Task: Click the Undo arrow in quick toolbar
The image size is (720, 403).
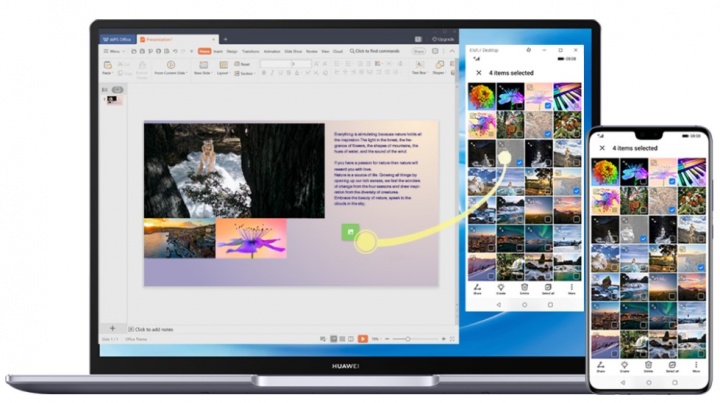Action: coord(175,51)
